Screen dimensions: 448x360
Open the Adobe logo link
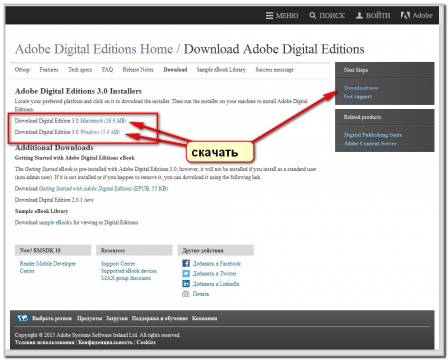tap(417, 15)
